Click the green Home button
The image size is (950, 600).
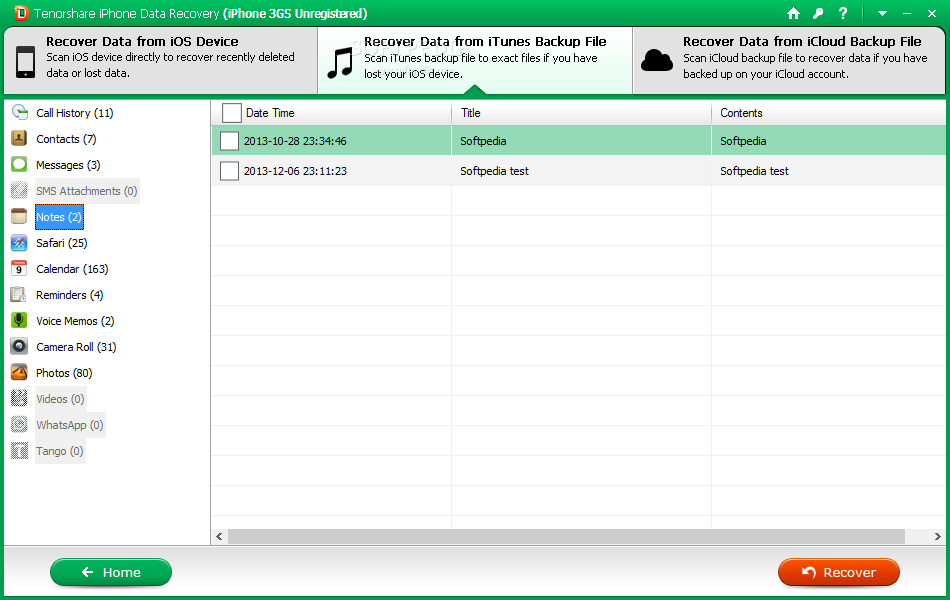click(x=111, y=572)
